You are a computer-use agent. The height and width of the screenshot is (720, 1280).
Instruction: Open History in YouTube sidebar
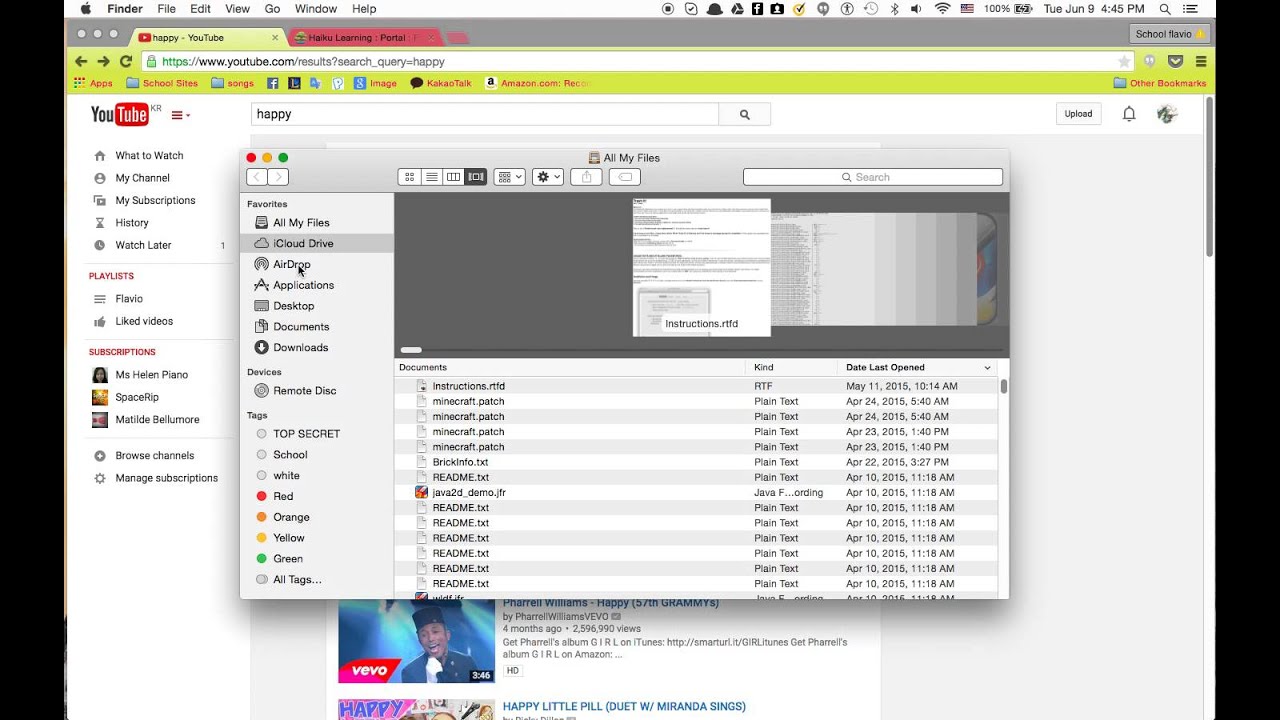(132, 223)
